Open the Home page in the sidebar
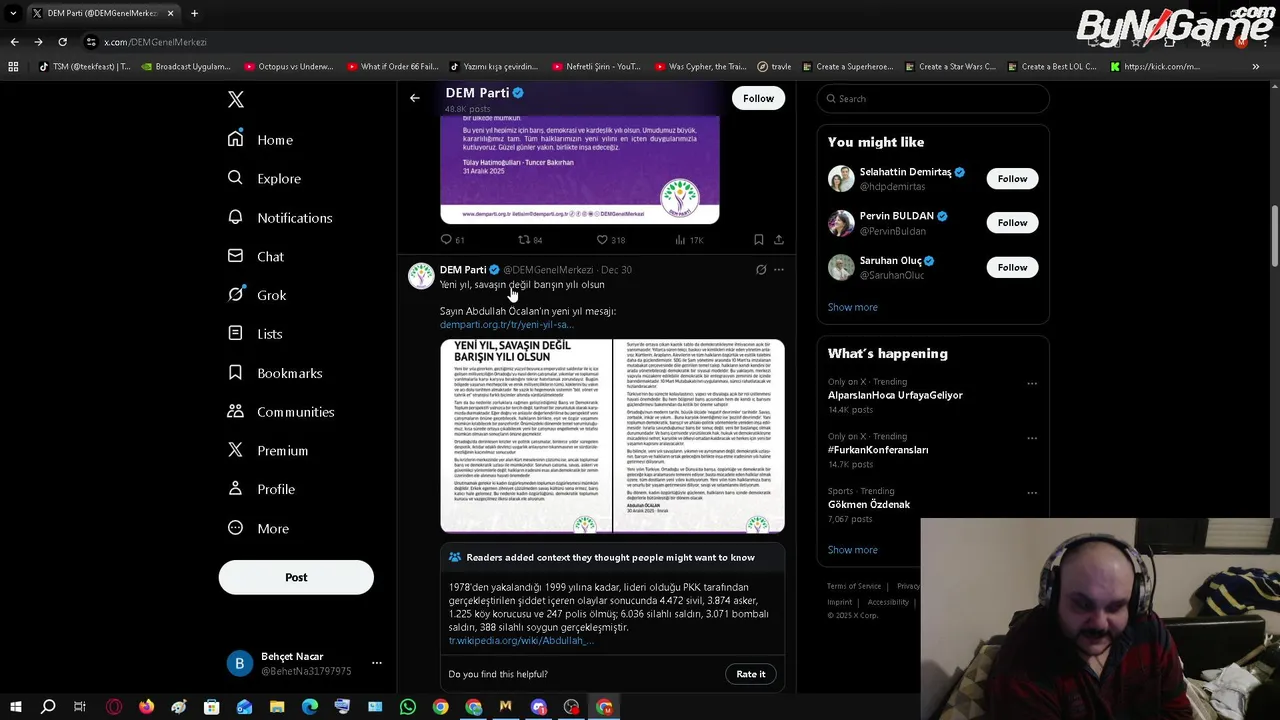The width and height of the screenshot is (1280, 720). click(260, 140)
